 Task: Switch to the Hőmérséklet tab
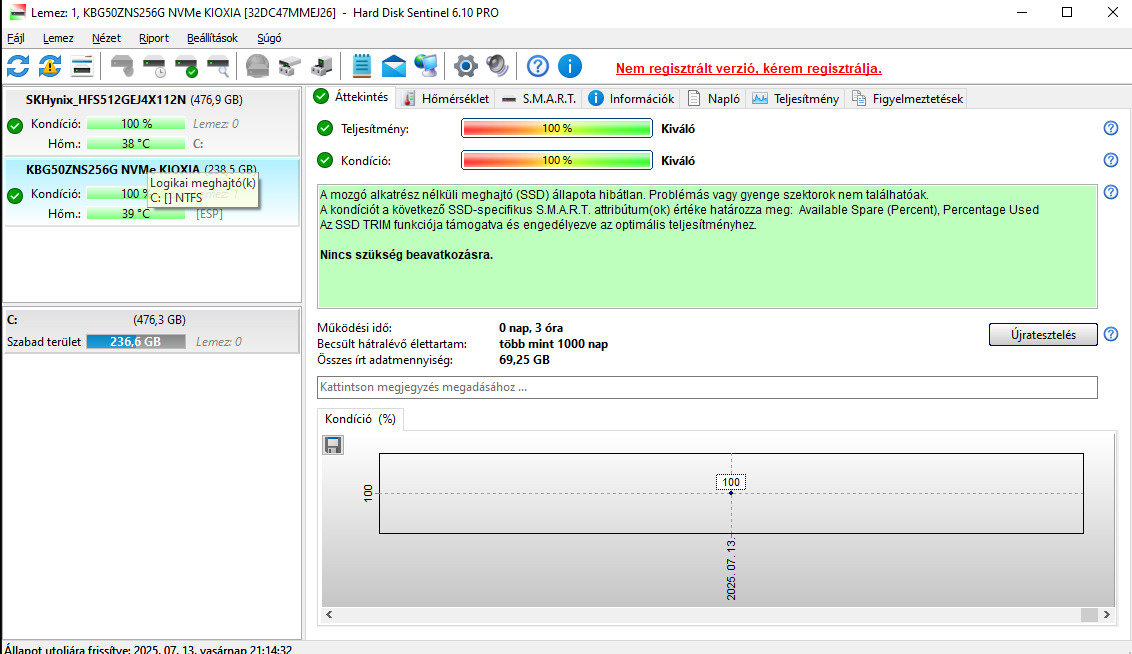click(446, 99)
